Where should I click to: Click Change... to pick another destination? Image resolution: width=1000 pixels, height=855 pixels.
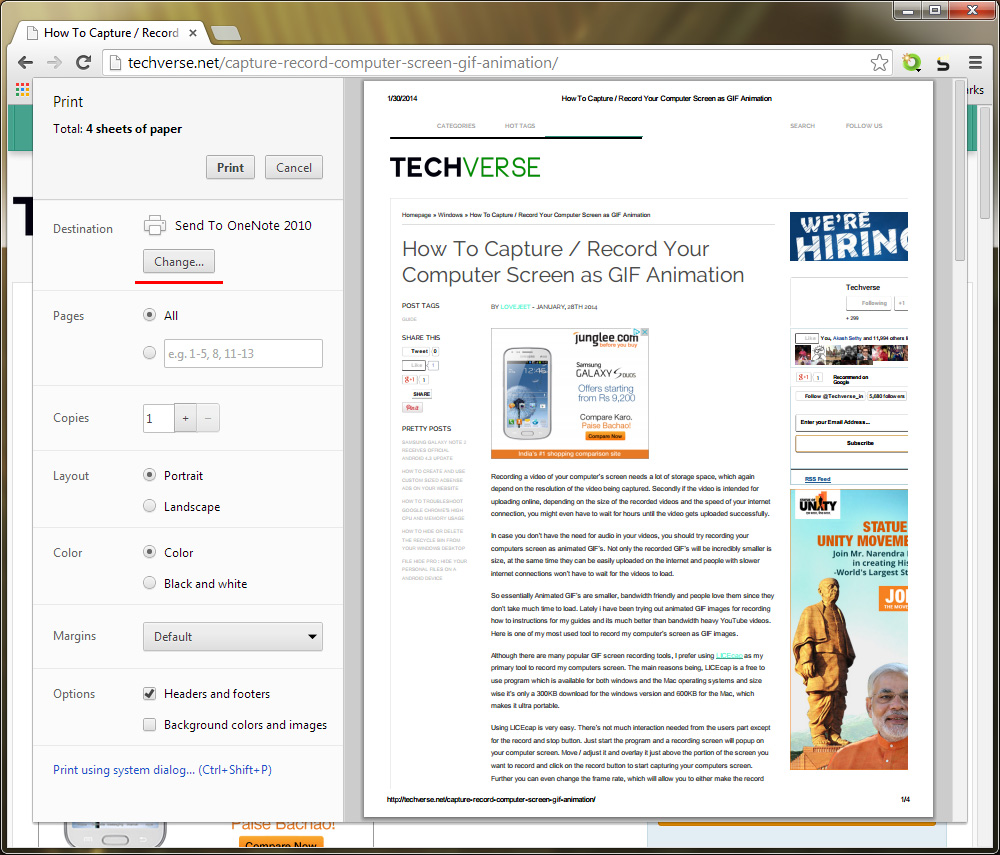(179, 261)
